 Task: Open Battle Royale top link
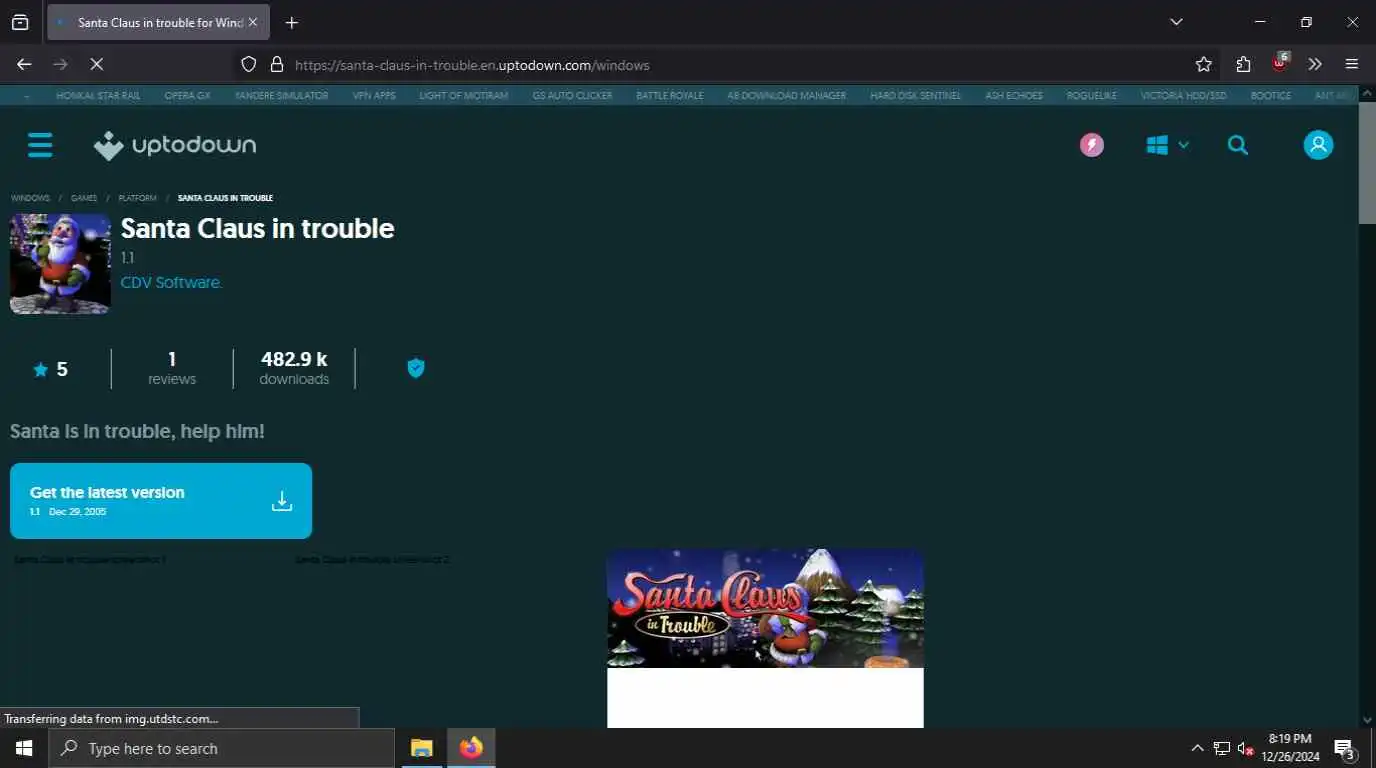pyautogui.click(x=670, y=96)
